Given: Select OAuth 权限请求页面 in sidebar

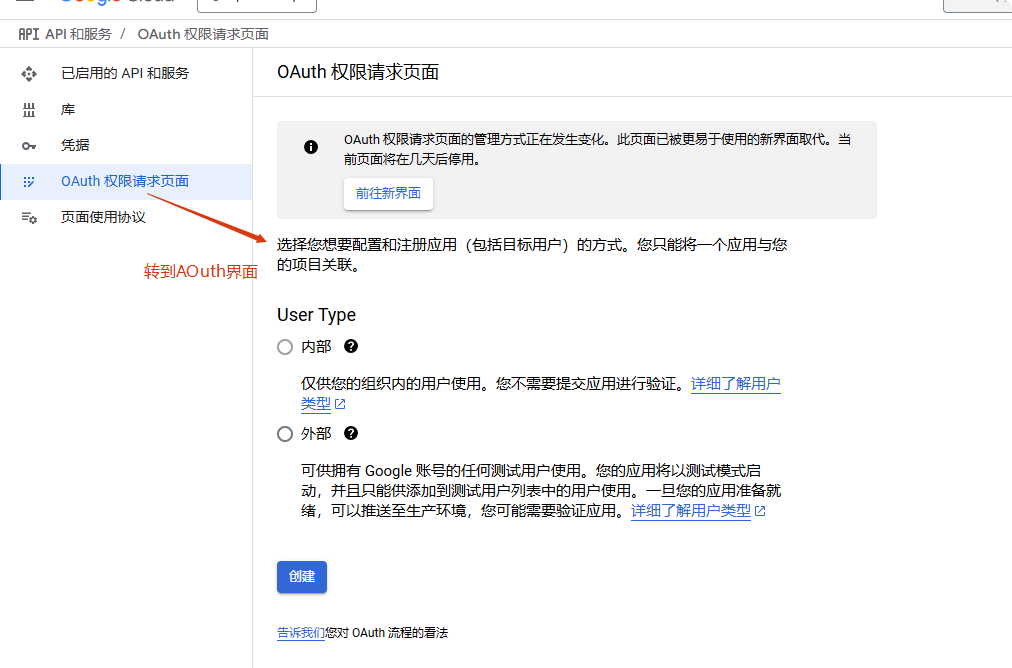Looking at the screenshot, I should click(x=126, y=181).
